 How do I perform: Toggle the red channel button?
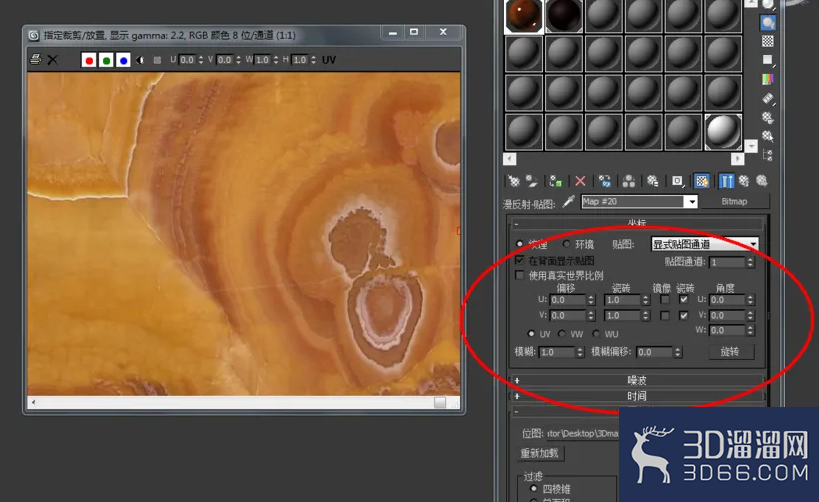click(x=89, y=61)
